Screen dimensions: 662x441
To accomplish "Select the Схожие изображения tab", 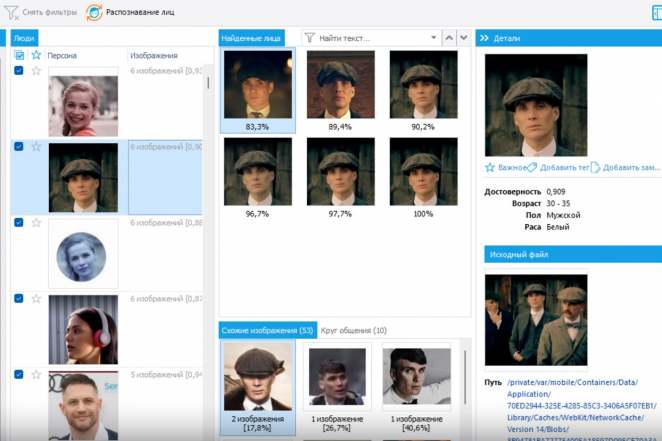I will point(265,330).
